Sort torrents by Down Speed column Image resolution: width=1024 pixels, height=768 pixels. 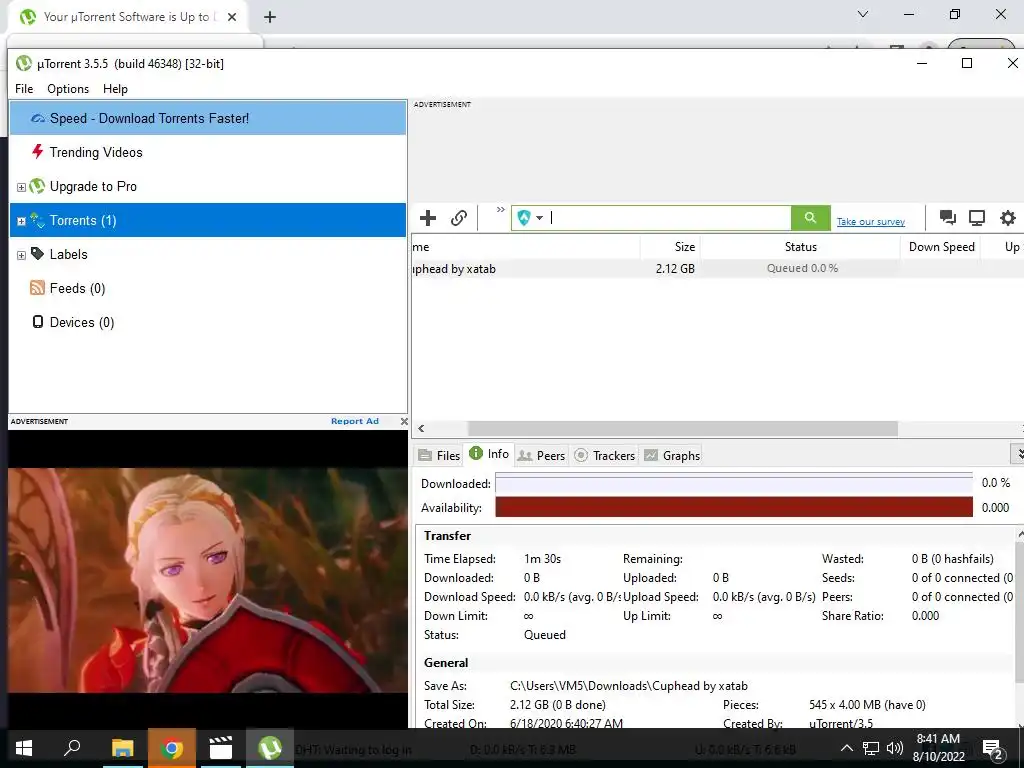click(x=940, y=247)
